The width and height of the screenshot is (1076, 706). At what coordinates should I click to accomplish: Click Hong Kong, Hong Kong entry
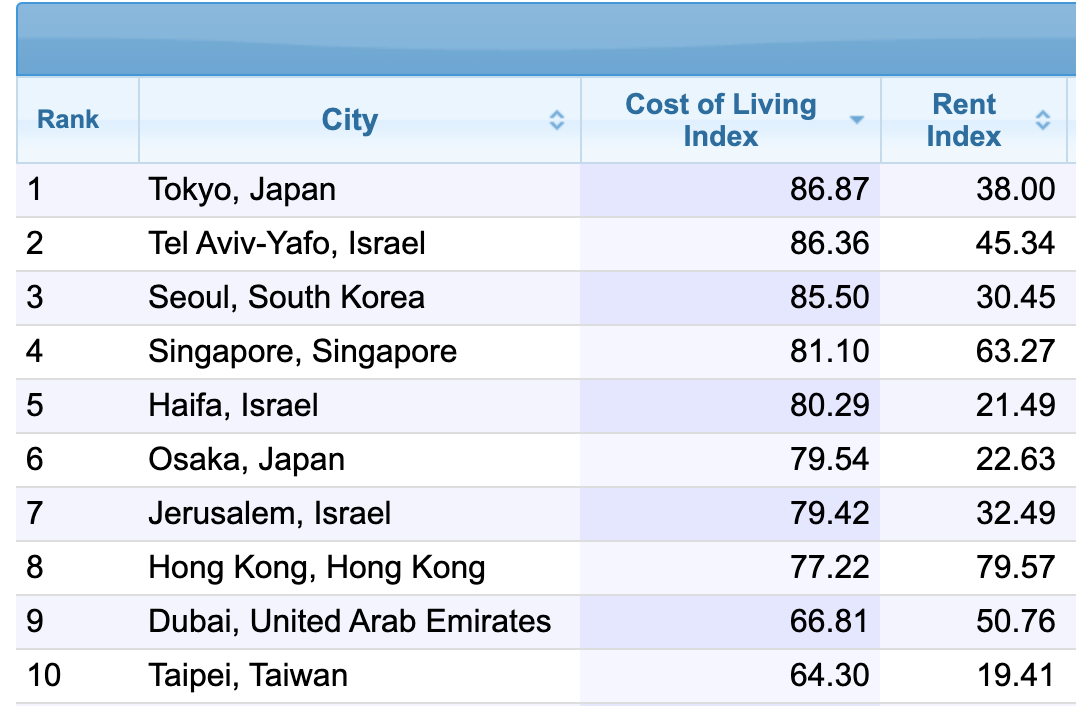coord(316,567)
